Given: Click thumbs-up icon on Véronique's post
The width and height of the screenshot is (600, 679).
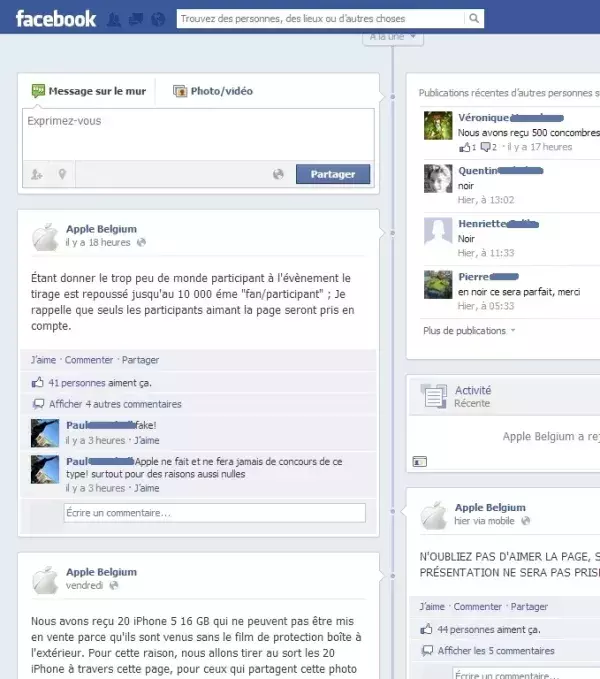Looking at the screenshot, I should pos(465,147).
